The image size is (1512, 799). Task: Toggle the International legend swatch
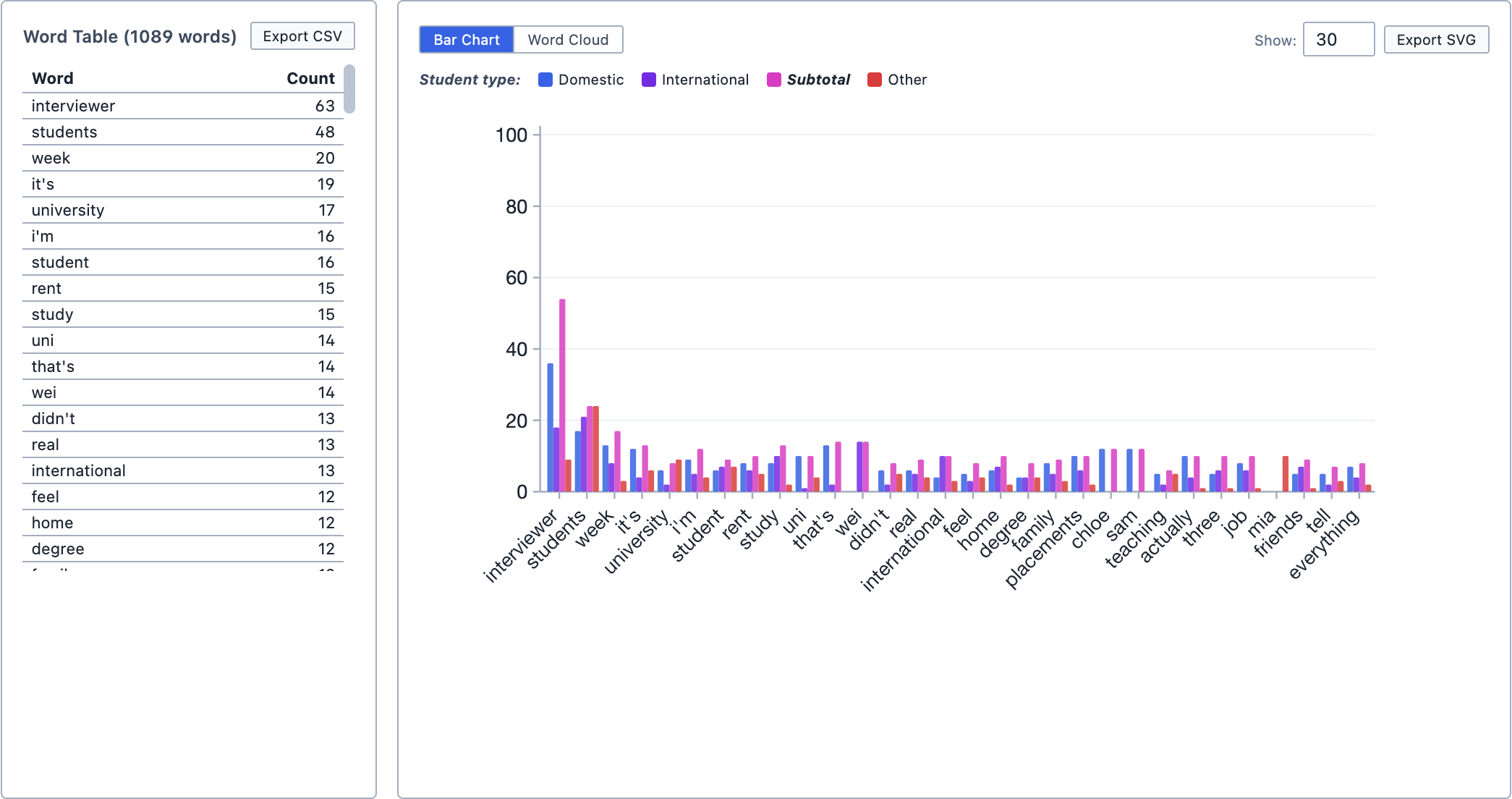pos(649,80)
